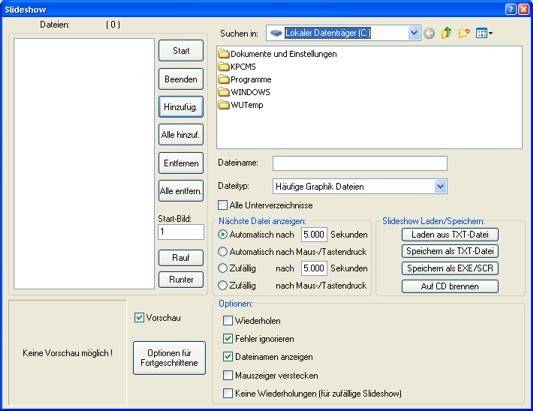Viewport: 533px width, 411px height.
Task: Create new folder icon in toolbar
Action: (464, 33)
